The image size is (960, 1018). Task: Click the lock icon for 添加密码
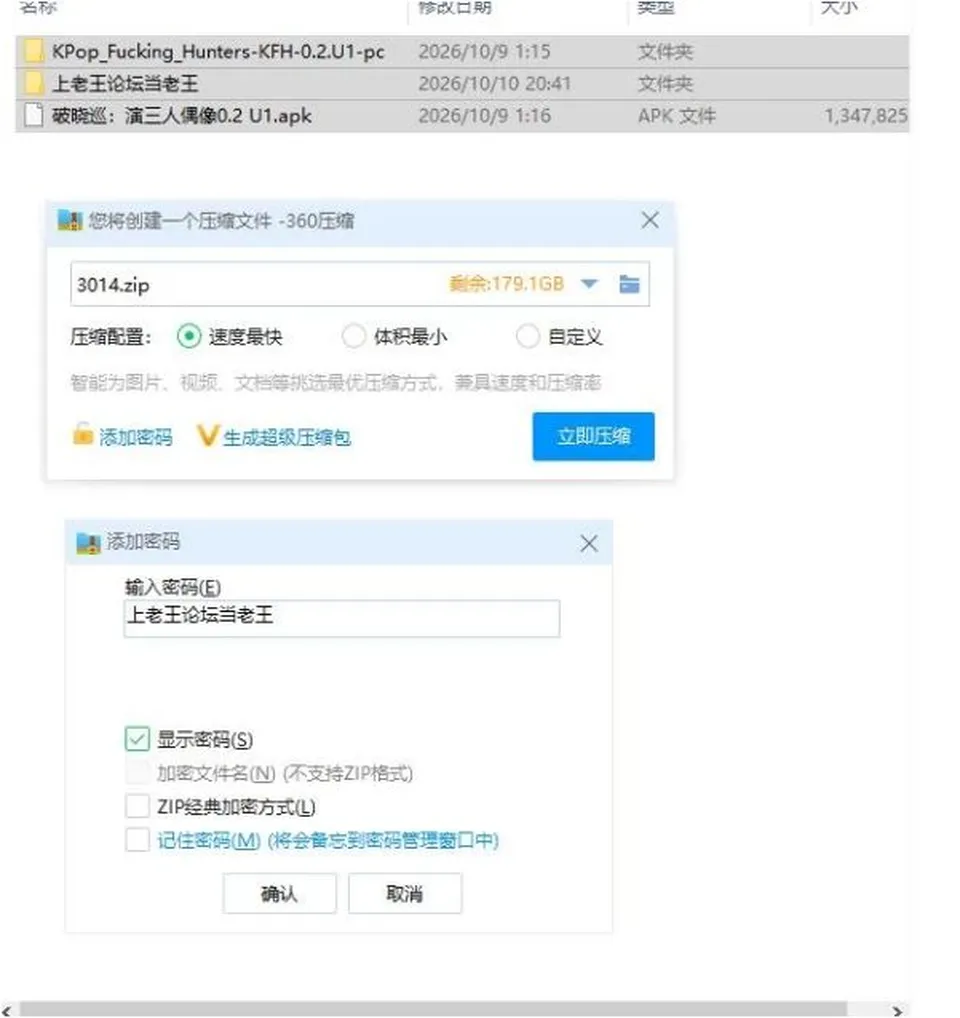tap(82, 434)
